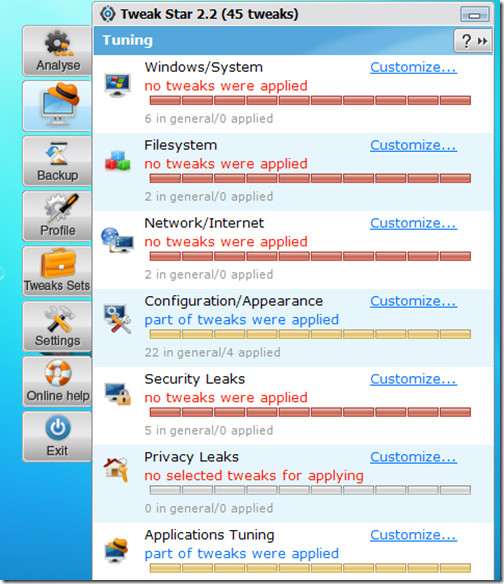Viewport: 504px width, 584px height.
Task: Click Windows/System 'no tweaks were applied' status
Action: click(226, 86)
